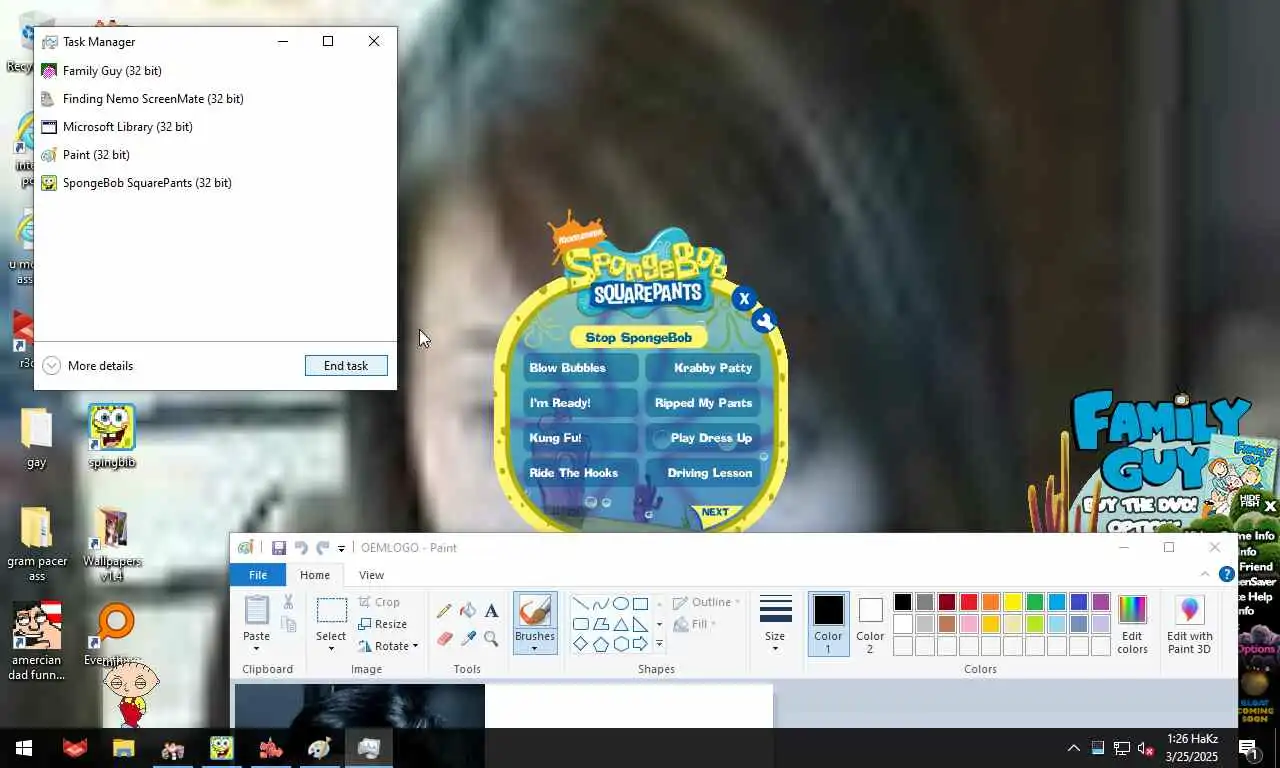The image size is (1280, 768).
Task: Select Color 1 foreground box
Action: pyautogui.click(x=828, y=624)
